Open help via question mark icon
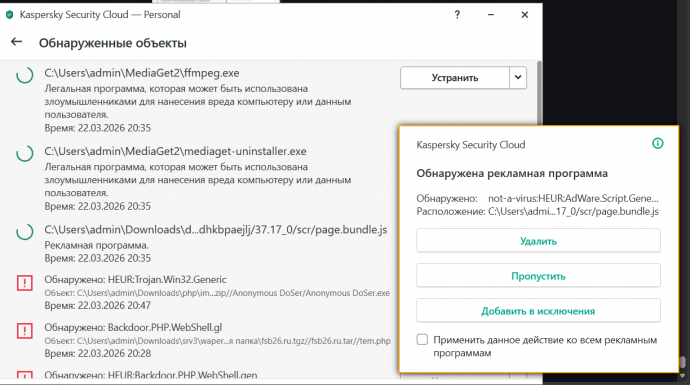This screenshot has height=385, width=690. 457,15
